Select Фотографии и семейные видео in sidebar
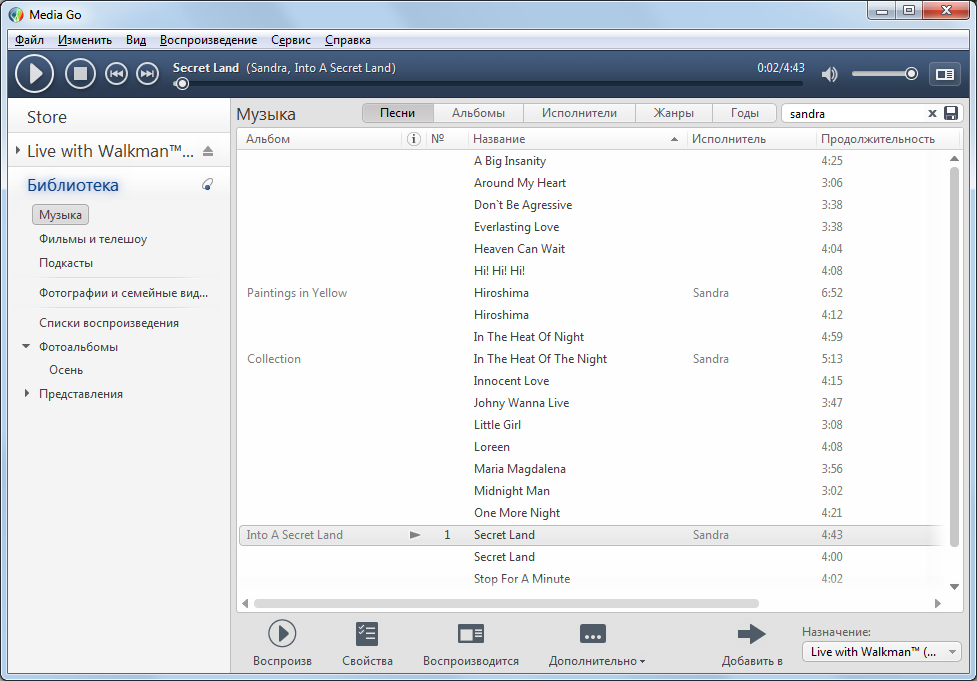This screenshot has height=681, width=977. point(123,293)
